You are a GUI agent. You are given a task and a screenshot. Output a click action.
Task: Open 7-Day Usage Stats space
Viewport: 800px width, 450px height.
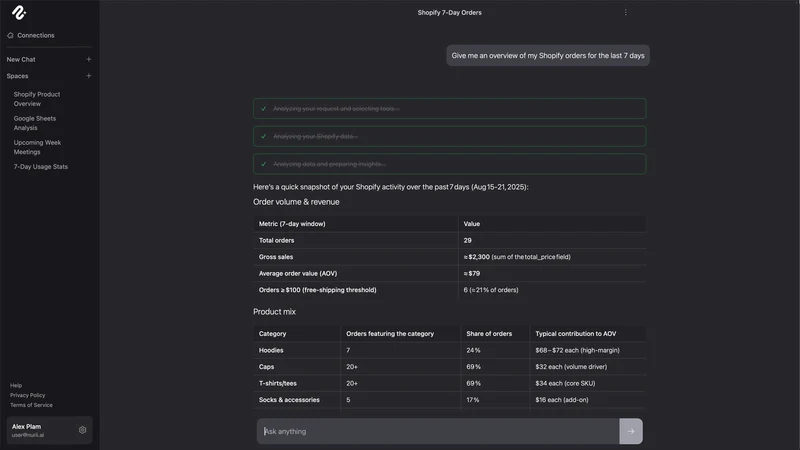pos(40,166)
